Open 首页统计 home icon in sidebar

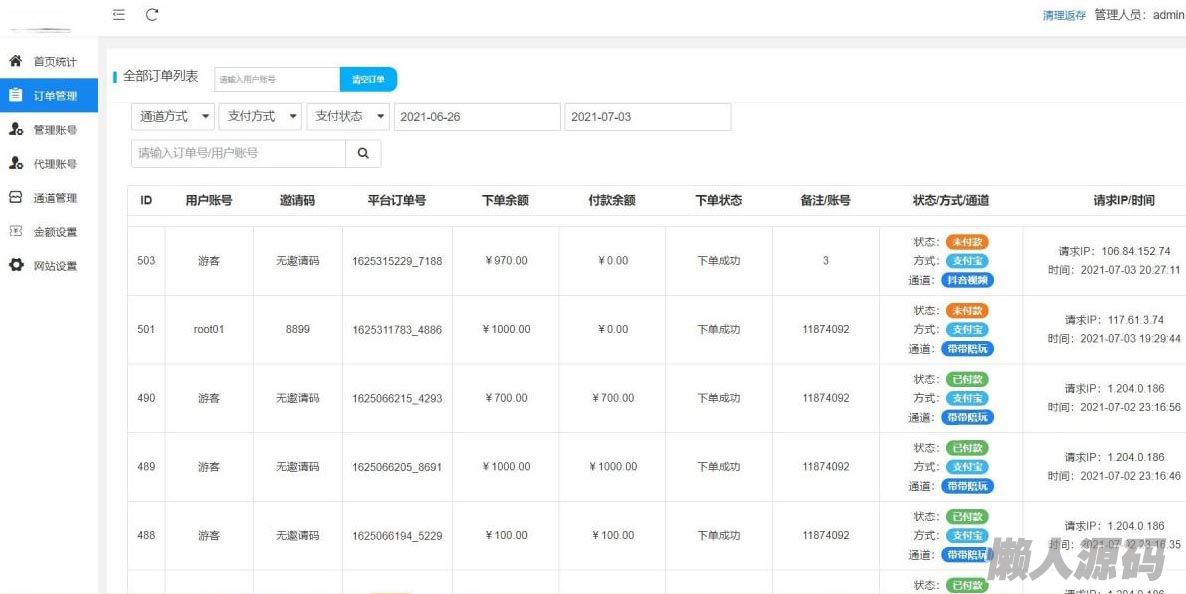click(16, 62)
